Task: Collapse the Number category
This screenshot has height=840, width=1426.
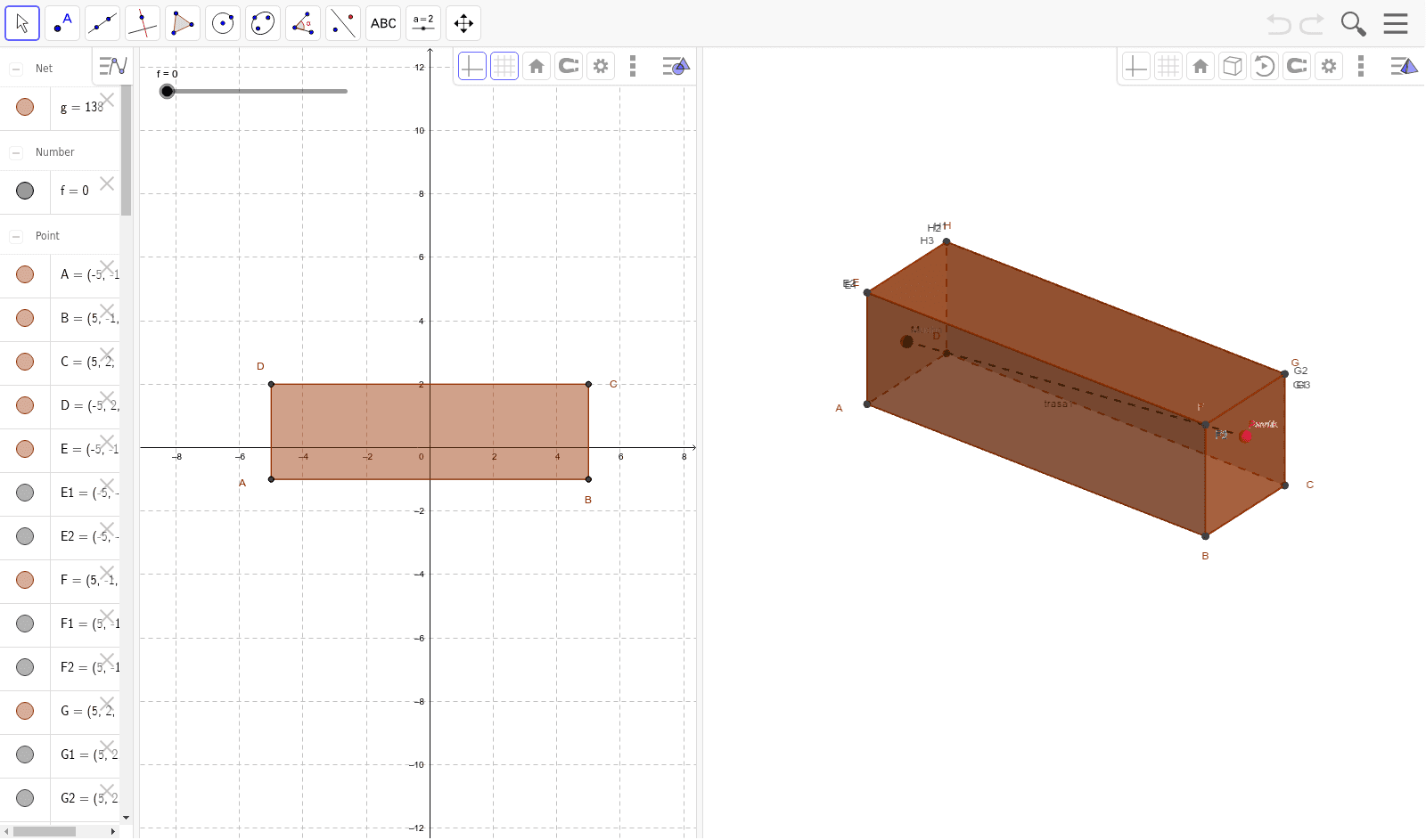Action: click(x=16, y=152)
